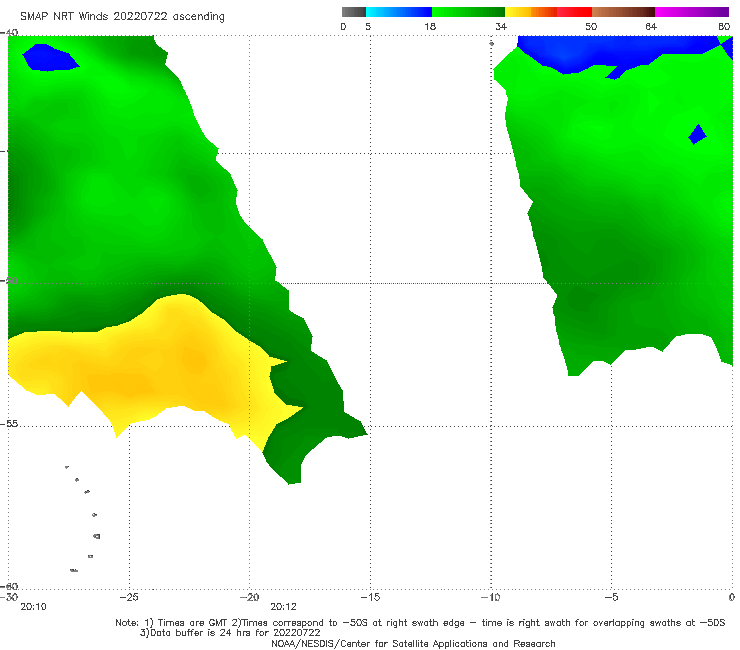Screen dimensions: 740x650
Task: Click longitude axis label '-20'
Action: pyautogui.click(x=249, y=597)
